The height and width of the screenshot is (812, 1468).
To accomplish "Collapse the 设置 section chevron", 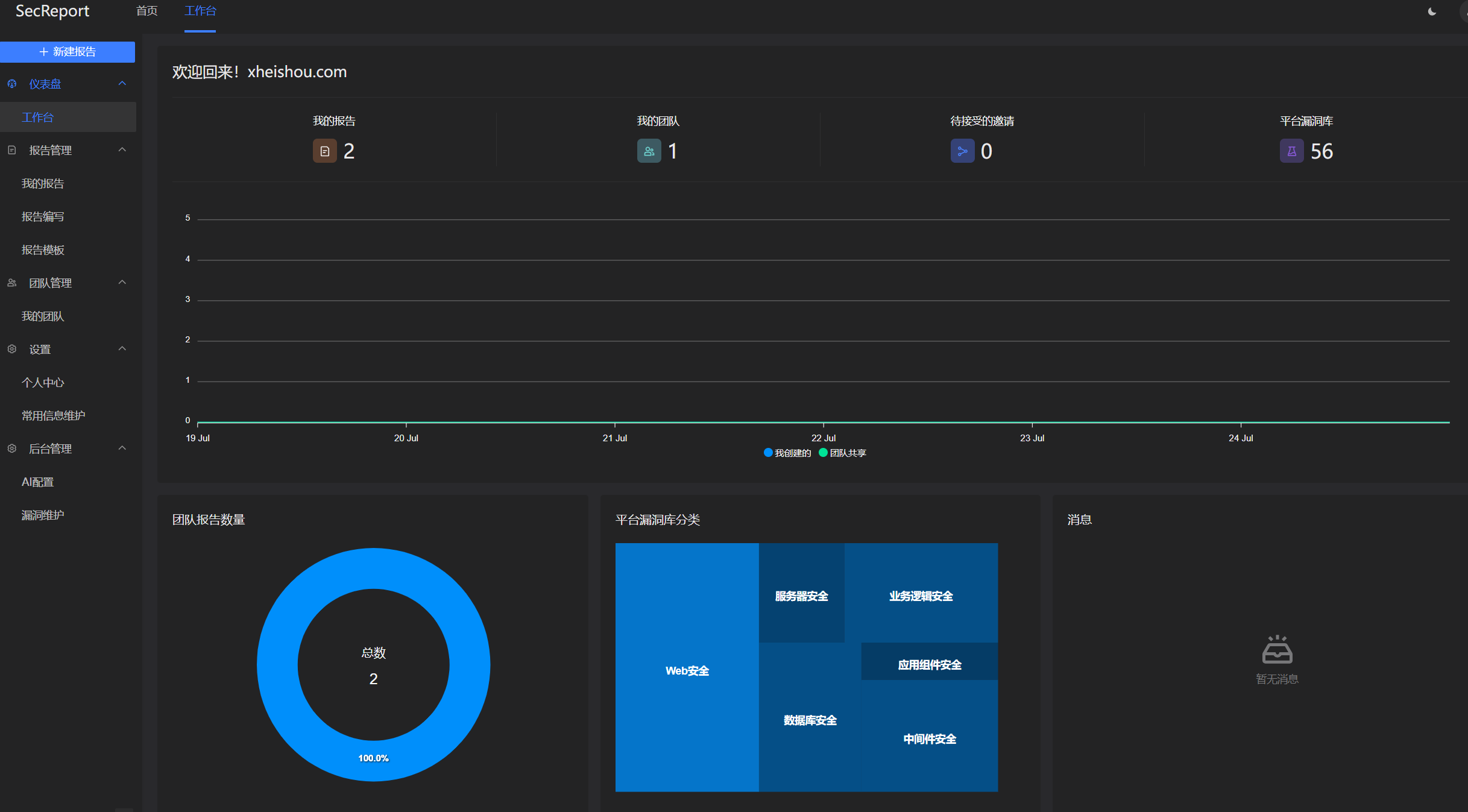I will pyautogui.click(x=122, y=348).
